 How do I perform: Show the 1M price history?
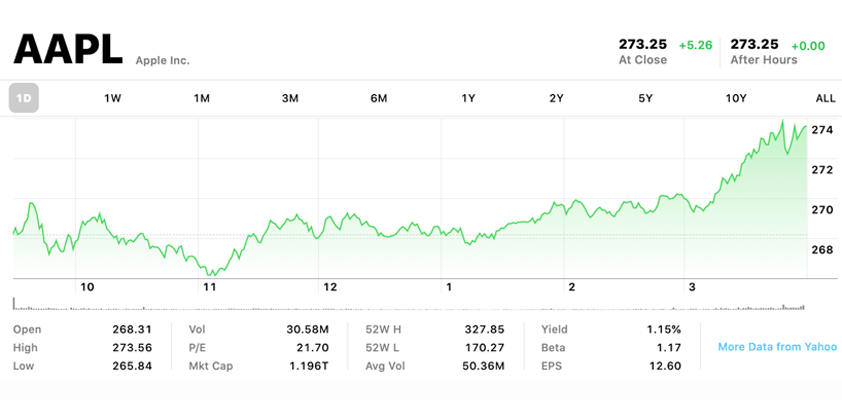pos(202,98)
